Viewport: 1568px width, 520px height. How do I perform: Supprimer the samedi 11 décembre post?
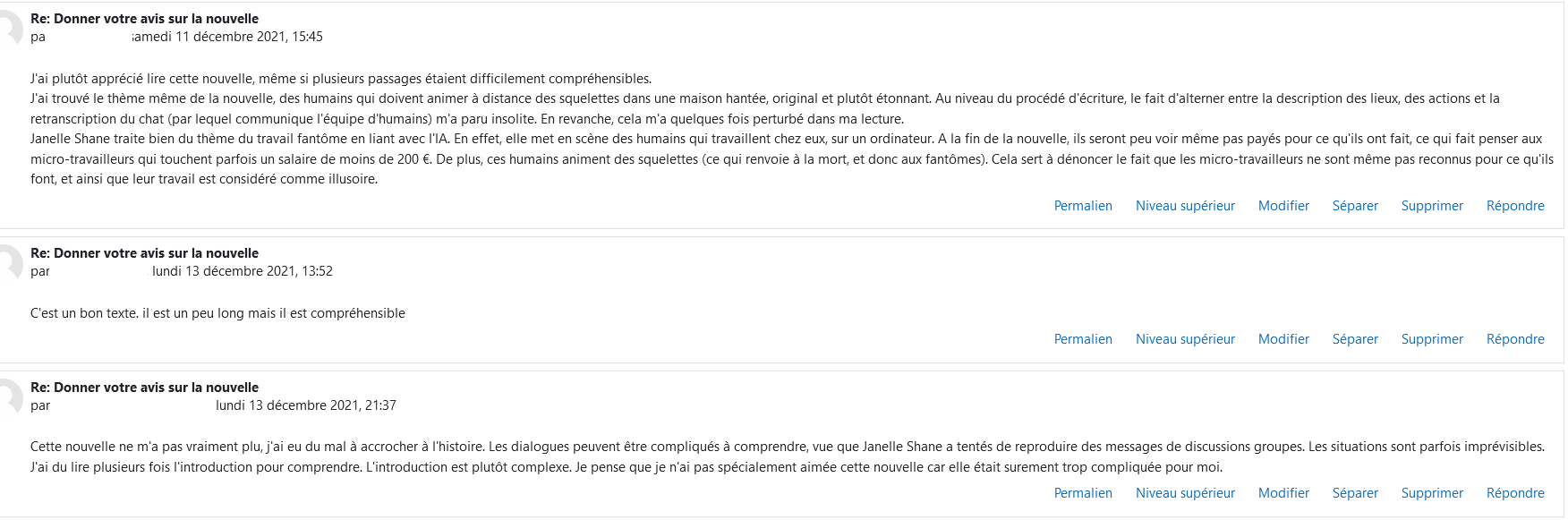click(1432, 206)
